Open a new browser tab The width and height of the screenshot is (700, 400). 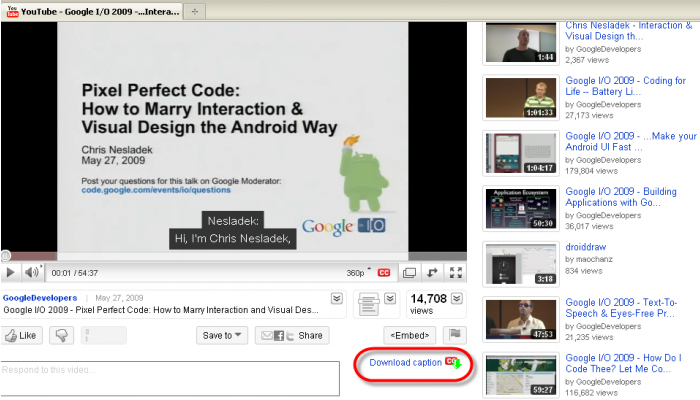195,12
